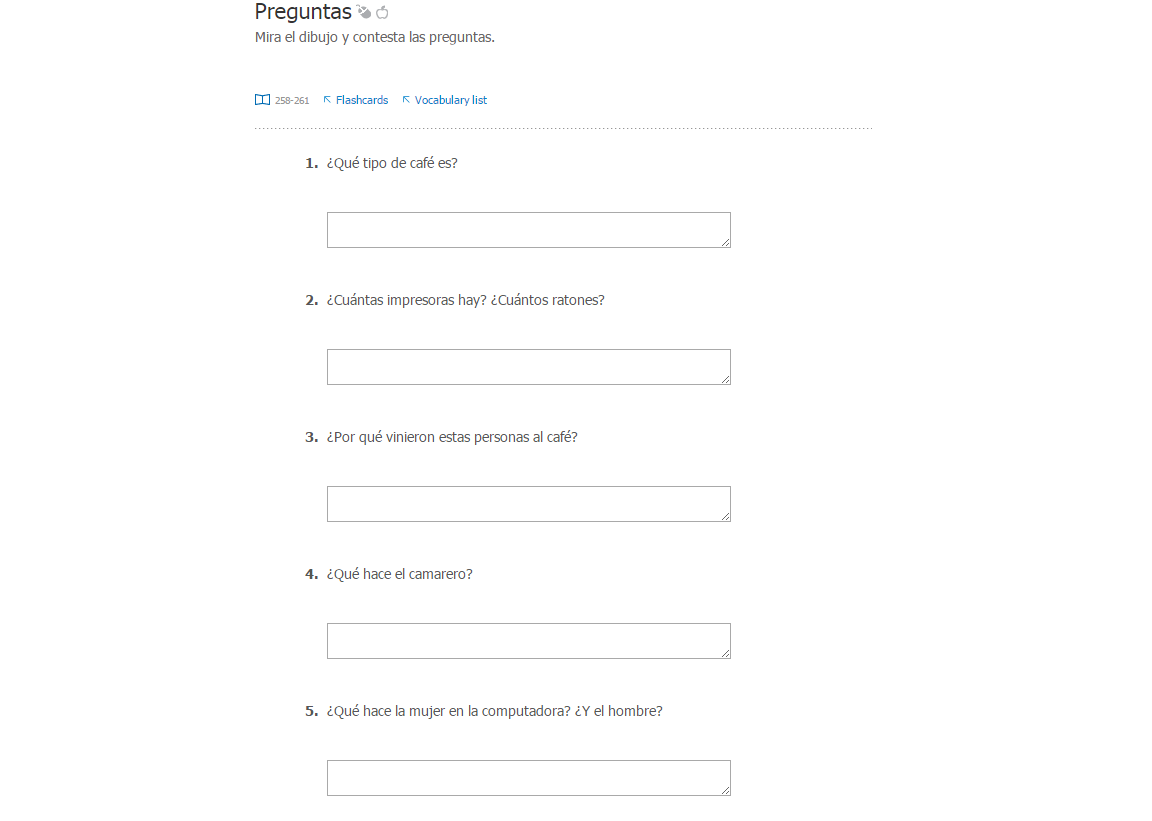Select the text box under question 3
1152x821 pixels.
click(x=528, y=504)
